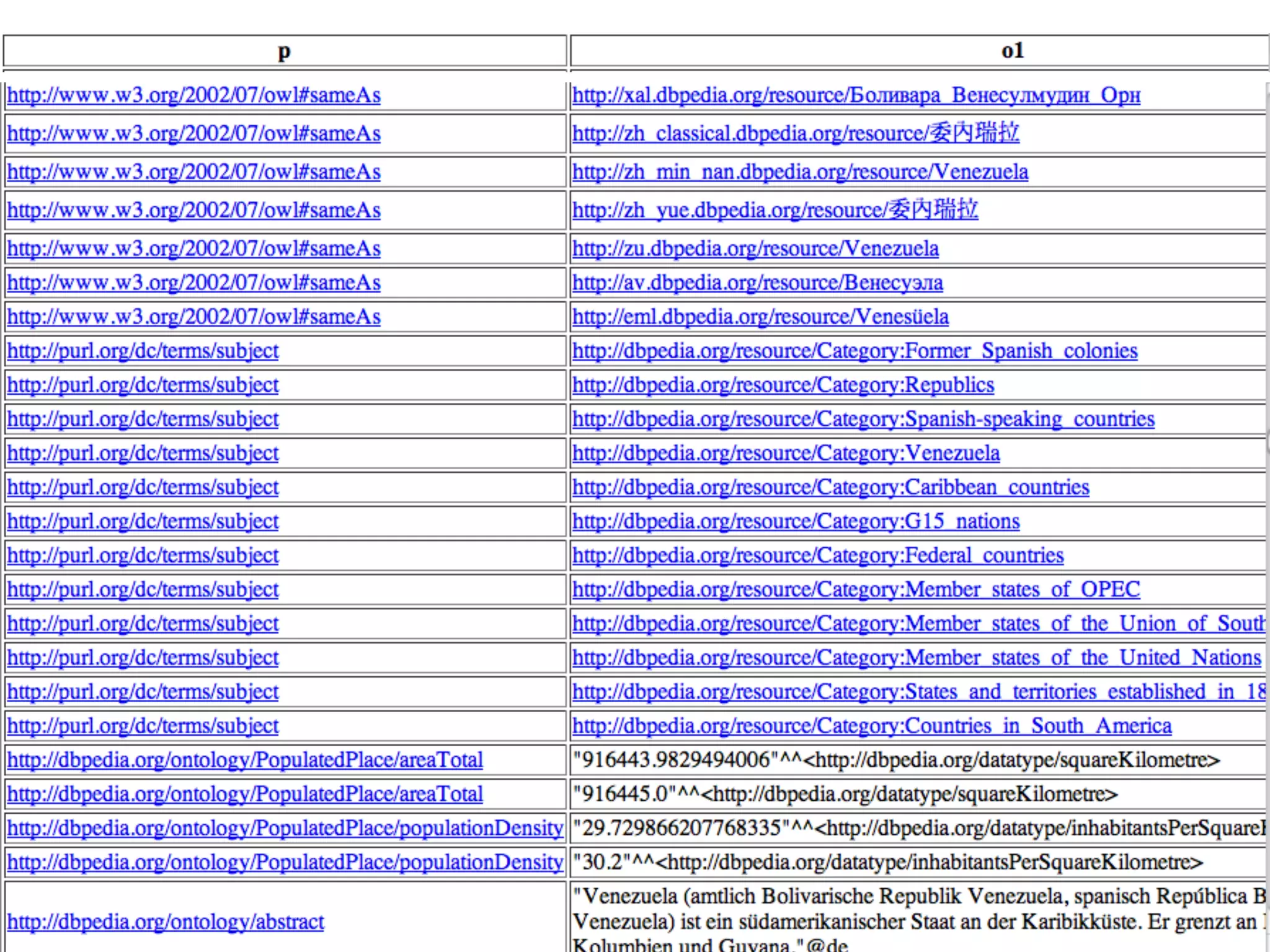The width and height of the screenshot is (1270, 952).
Task: Click the Category:Republics link
Action: (783, 386)
